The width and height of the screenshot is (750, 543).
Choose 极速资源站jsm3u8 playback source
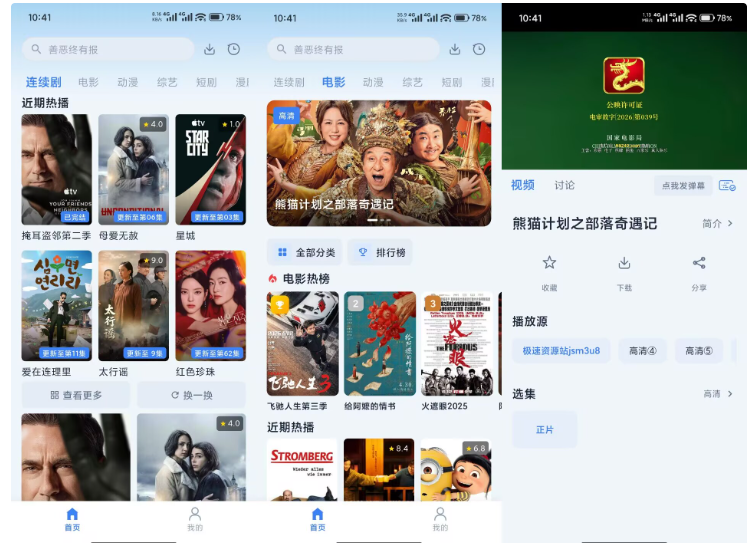561,351
